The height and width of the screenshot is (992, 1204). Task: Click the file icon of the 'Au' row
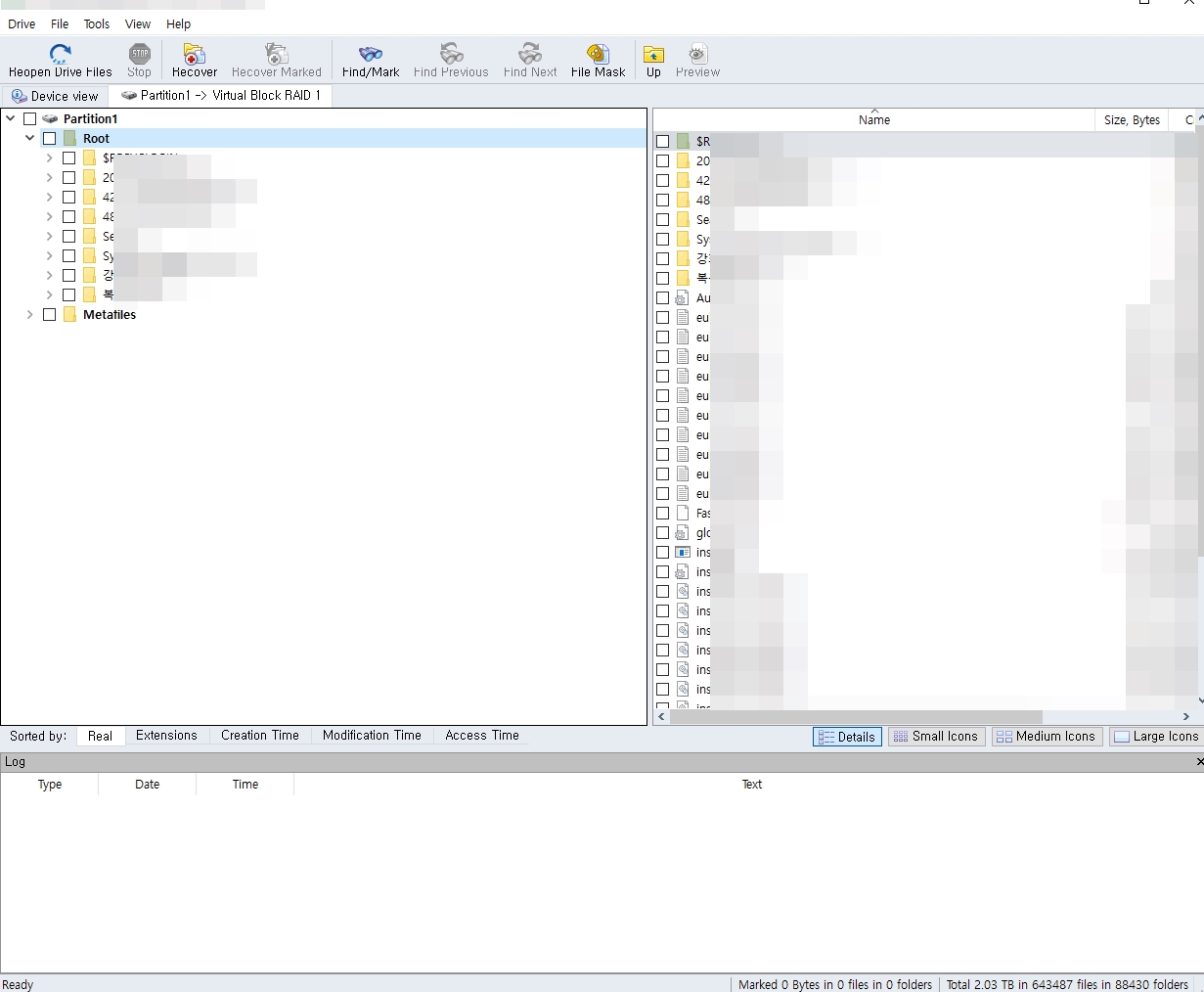(x=683, y=297)
